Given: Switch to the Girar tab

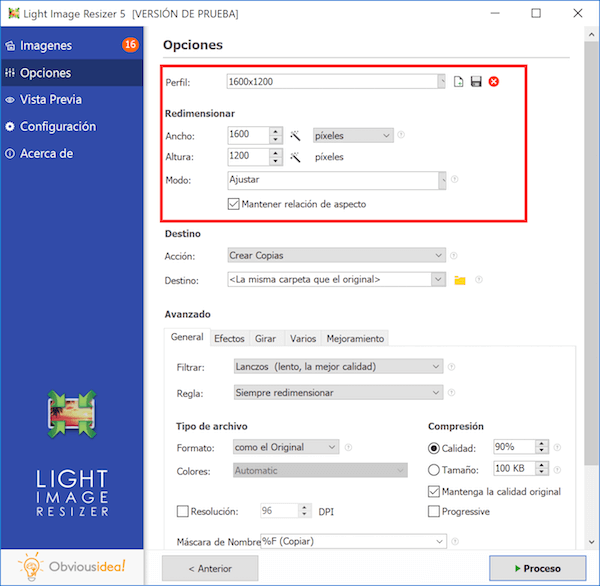Looking at the screenshot, I should pos(266,339).
